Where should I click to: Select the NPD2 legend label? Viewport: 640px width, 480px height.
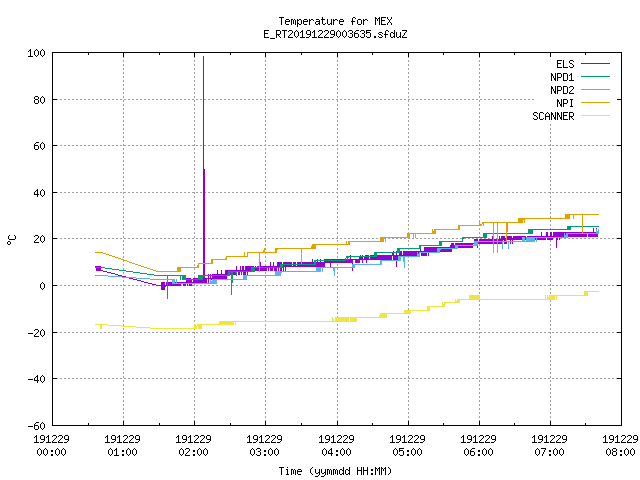click(x=562, y=90)
